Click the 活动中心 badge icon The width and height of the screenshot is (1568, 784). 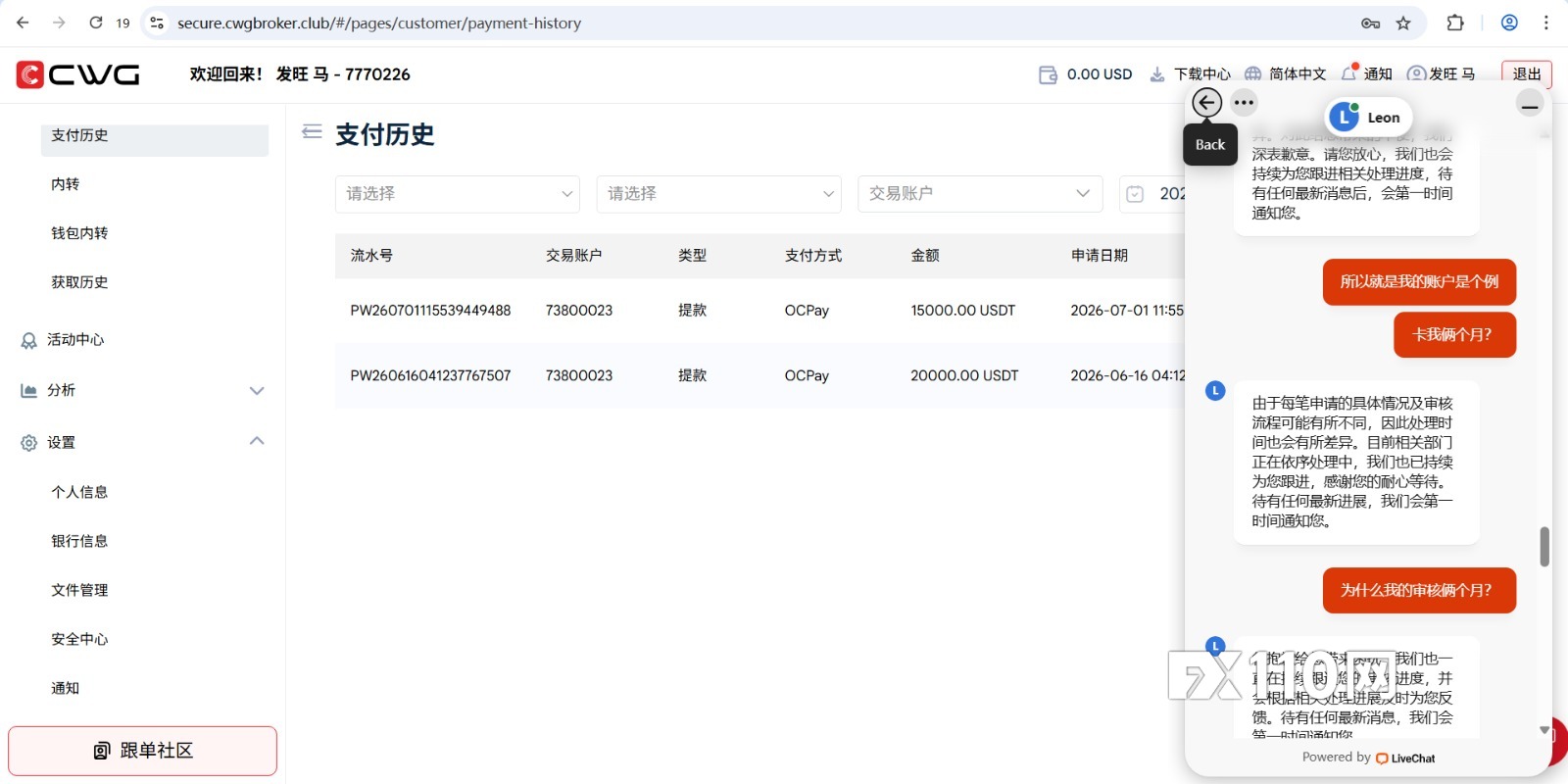[29, 341]
